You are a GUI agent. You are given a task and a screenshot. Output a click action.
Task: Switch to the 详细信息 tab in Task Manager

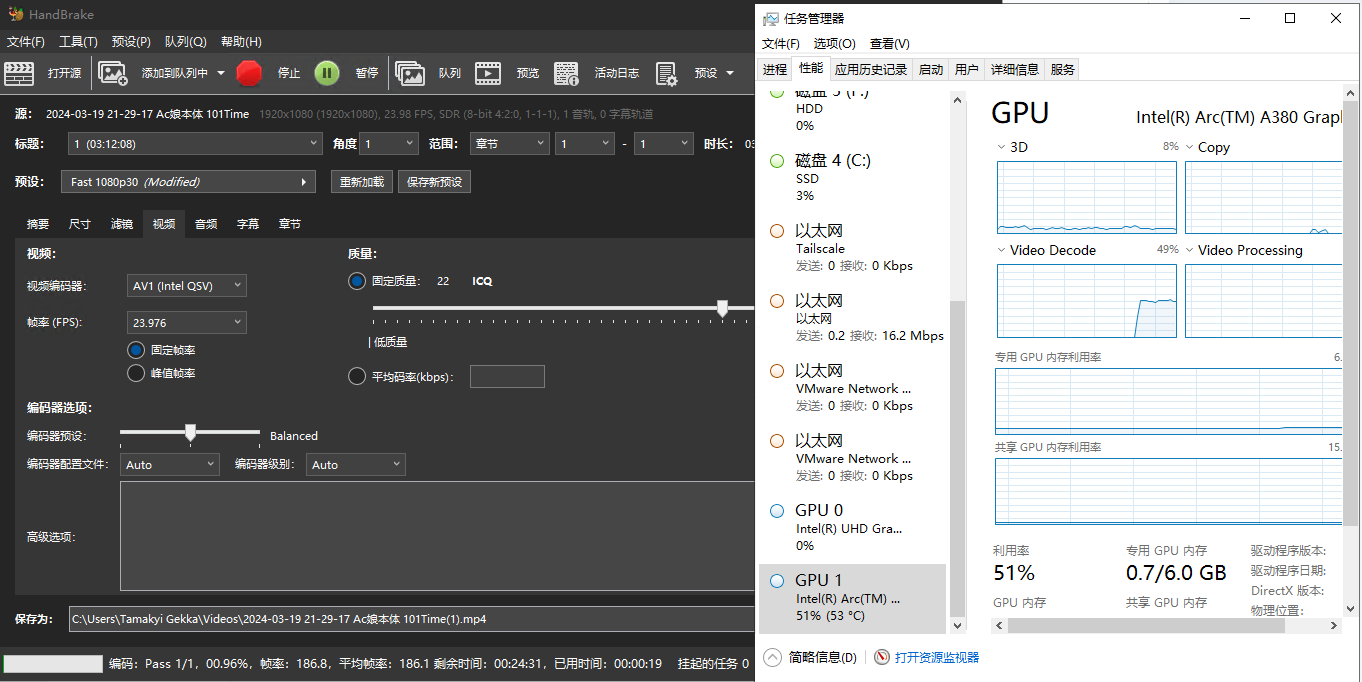pos(1015,69)
